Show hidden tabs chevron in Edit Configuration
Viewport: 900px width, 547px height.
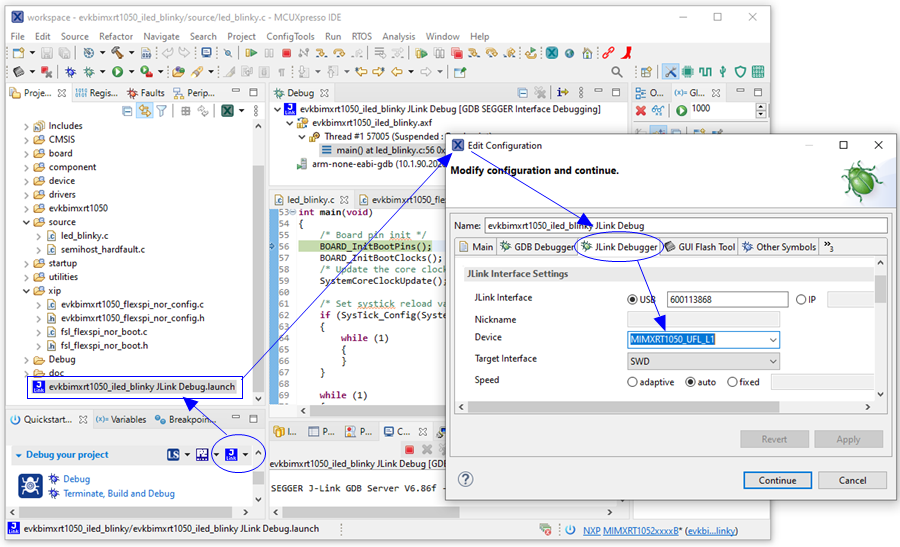point(828,246)
